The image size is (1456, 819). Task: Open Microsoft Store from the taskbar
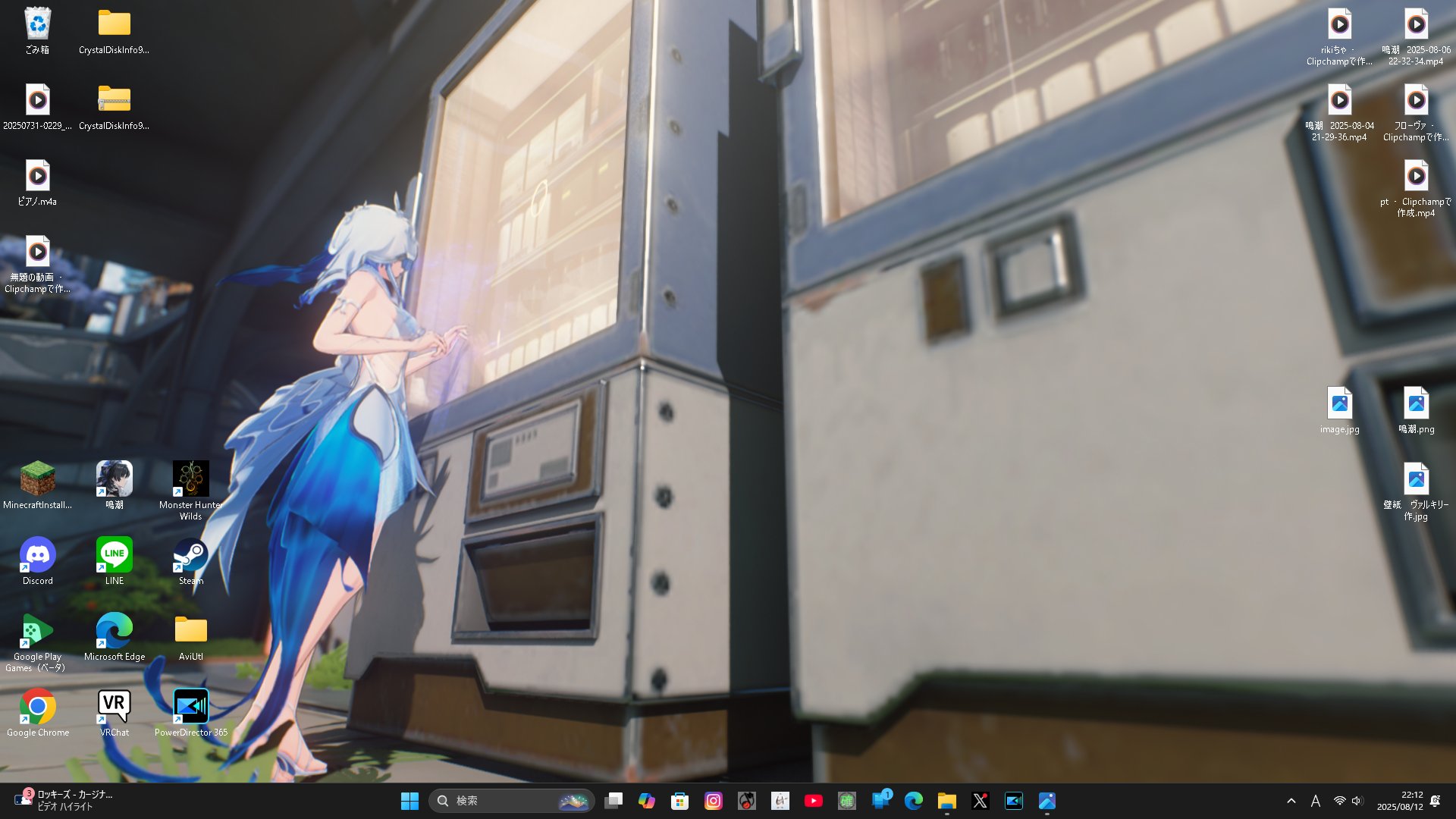pos(679,801)
